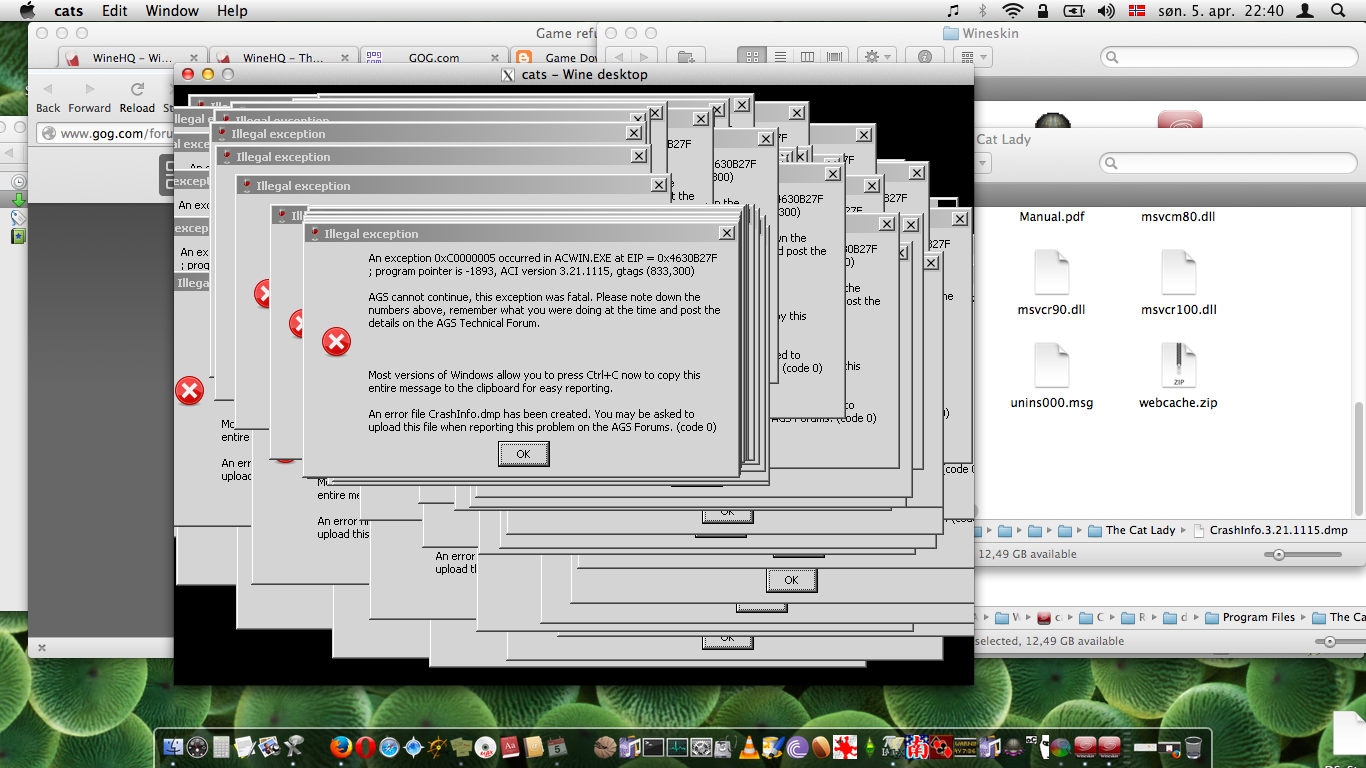Open the cats application menu
1366x768 pixels.
pos(69,11)
